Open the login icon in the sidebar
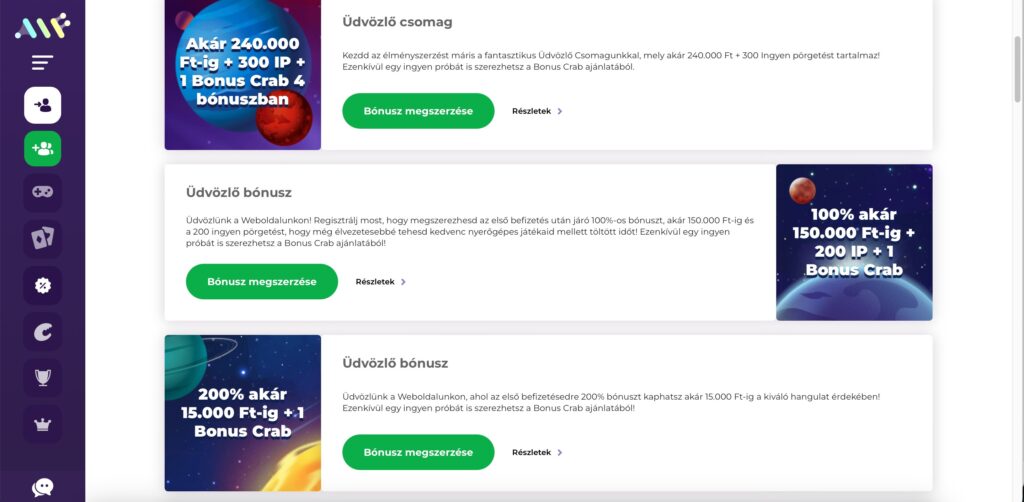This screenshot has height=502, width=1024. 42,105
